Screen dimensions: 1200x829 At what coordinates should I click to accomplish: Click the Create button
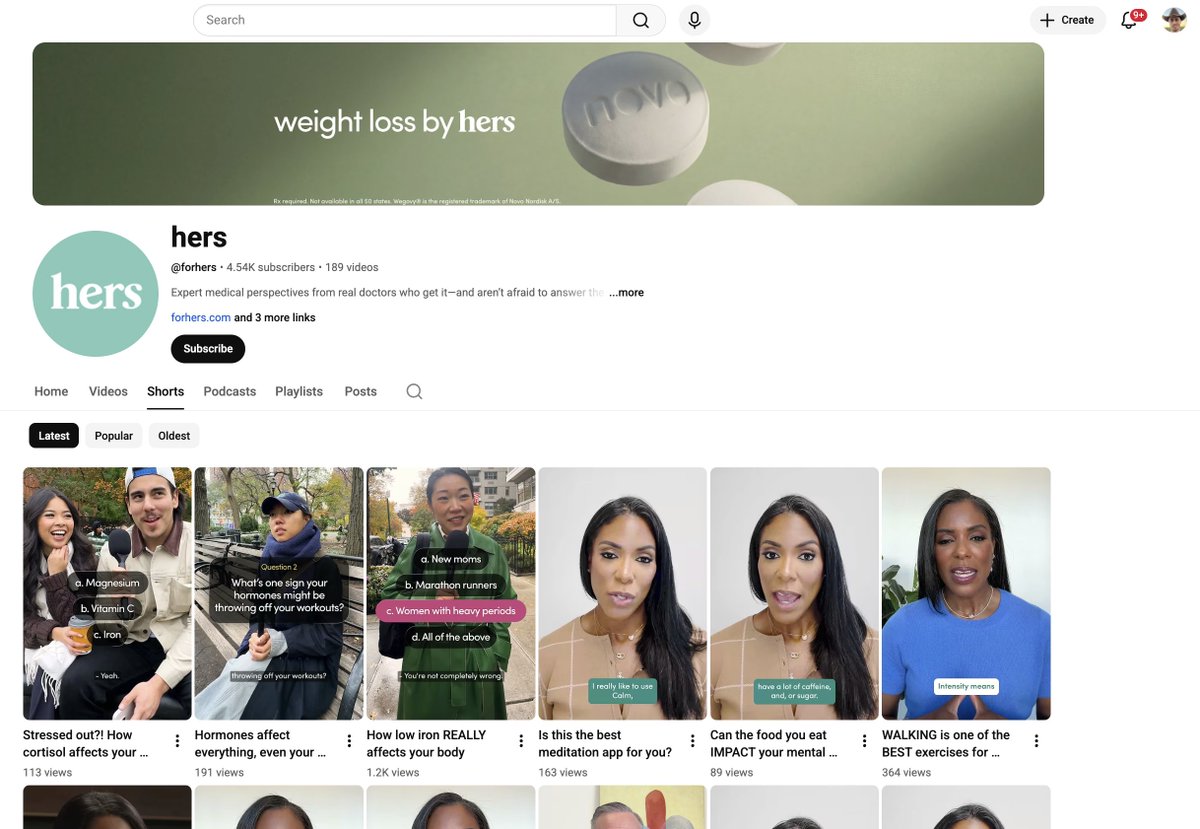point(1068,20)
